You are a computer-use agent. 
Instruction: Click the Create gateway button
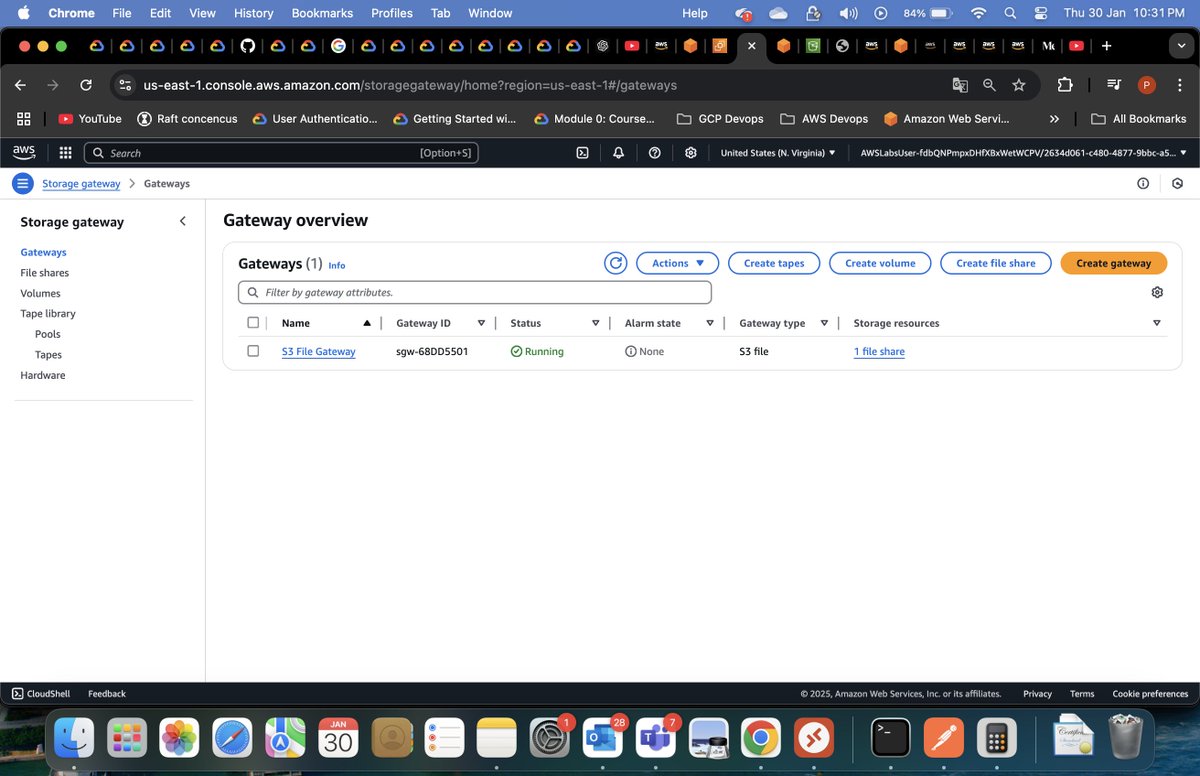click(x=1114, y=263)
